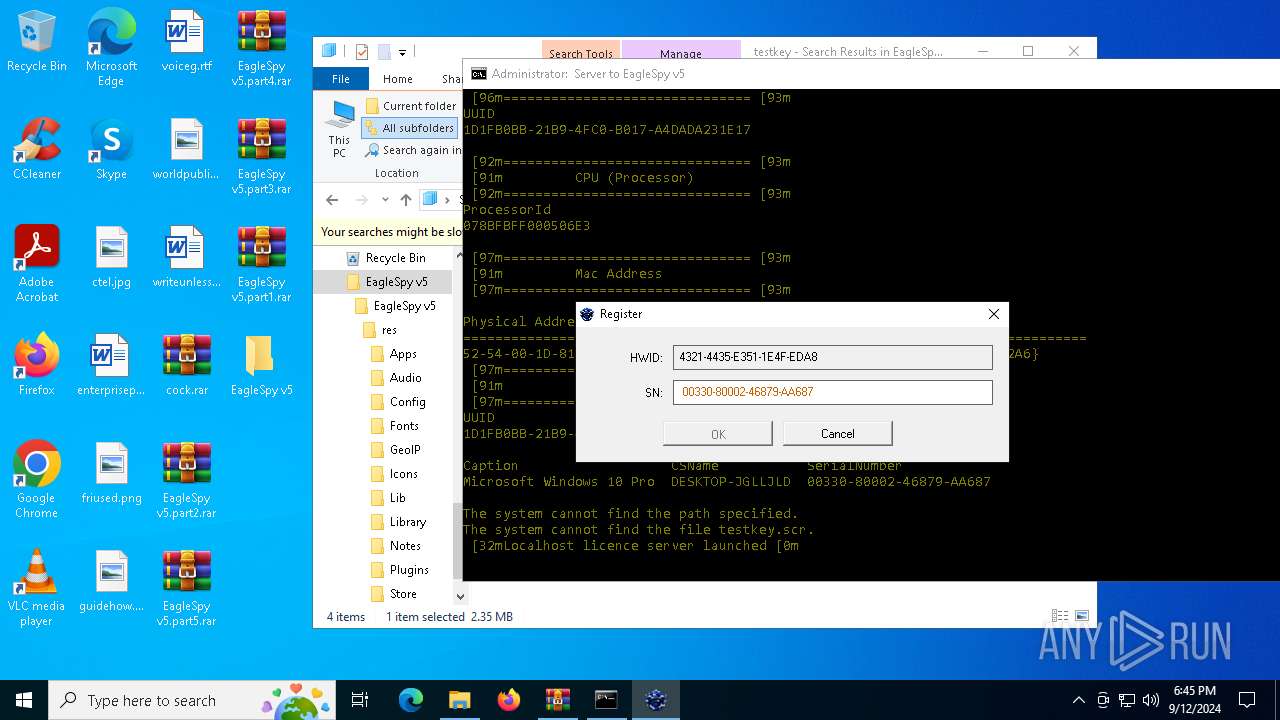Image resolution: width=1280 pixels, height=720 pixels.
Task: Open the volume control in system tray
Action: (1151, 700)
